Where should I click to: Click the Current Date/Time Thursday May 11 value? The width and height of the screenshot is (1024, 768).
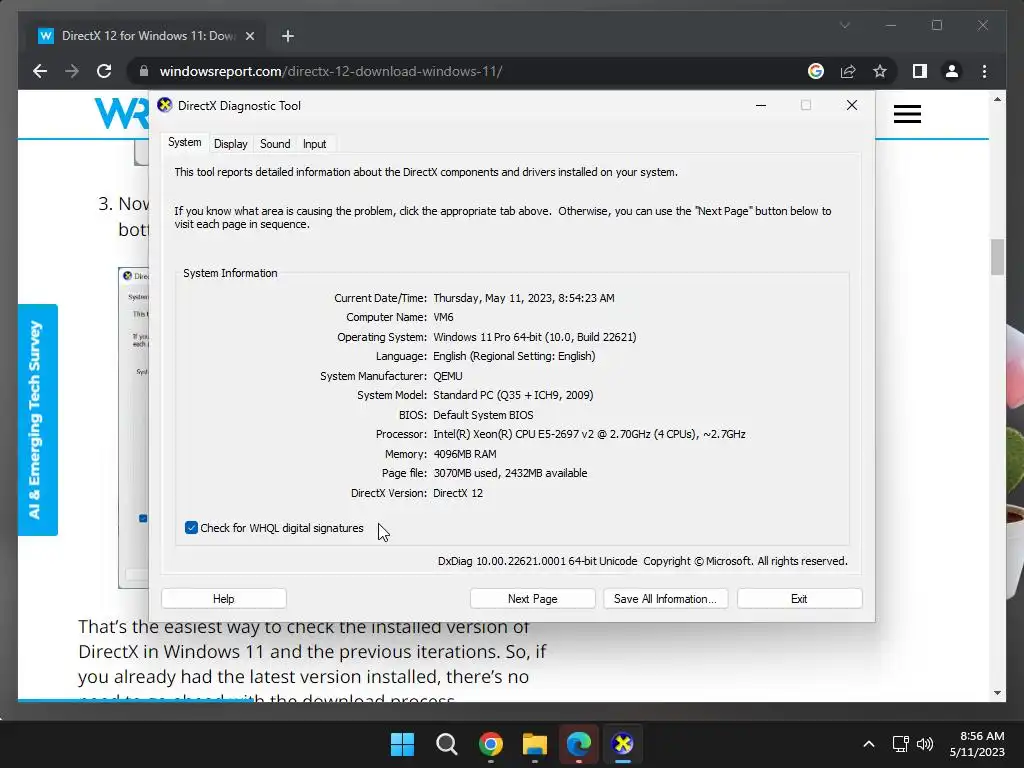click(524, 298)
